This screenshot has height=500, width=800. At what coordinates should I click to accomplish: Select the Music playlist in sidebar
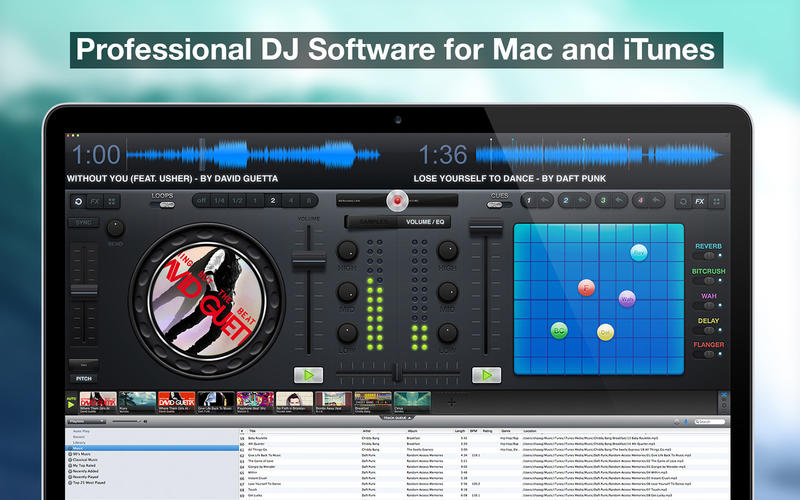tap(152, 448)
